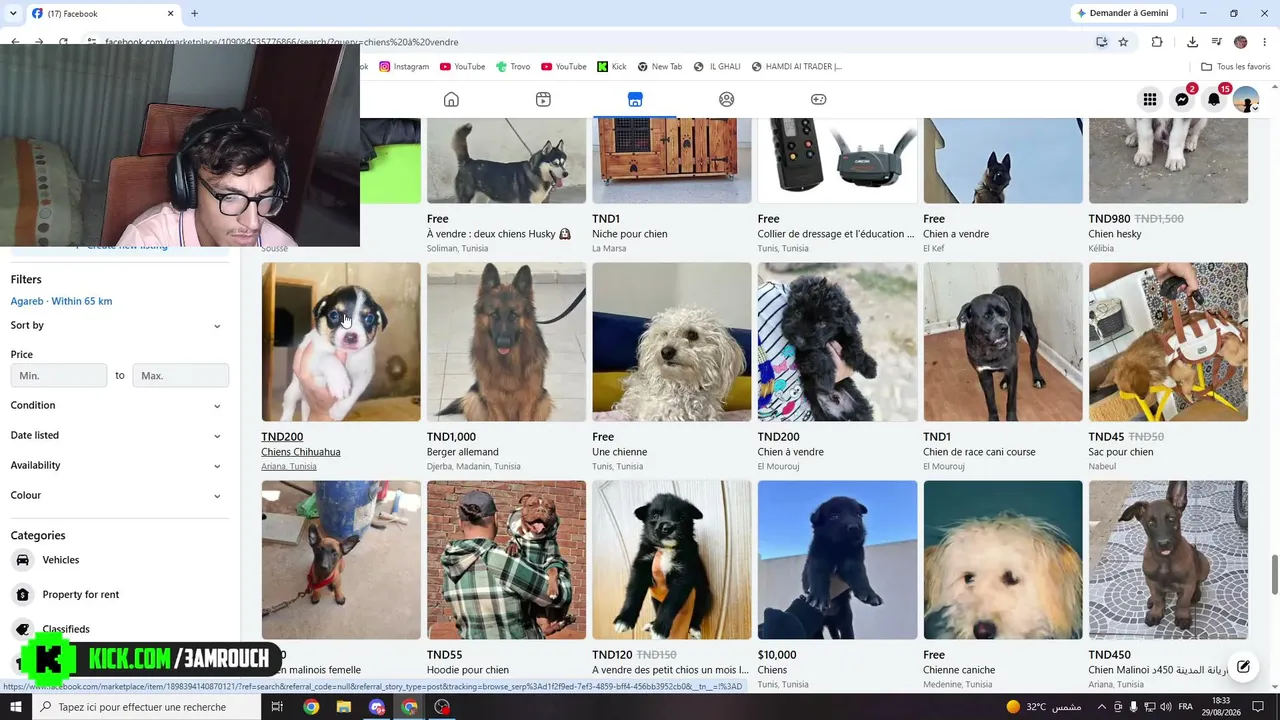Click the Property for rent category icon
This screenshot has width=1280, height=720.
(22, 594)
